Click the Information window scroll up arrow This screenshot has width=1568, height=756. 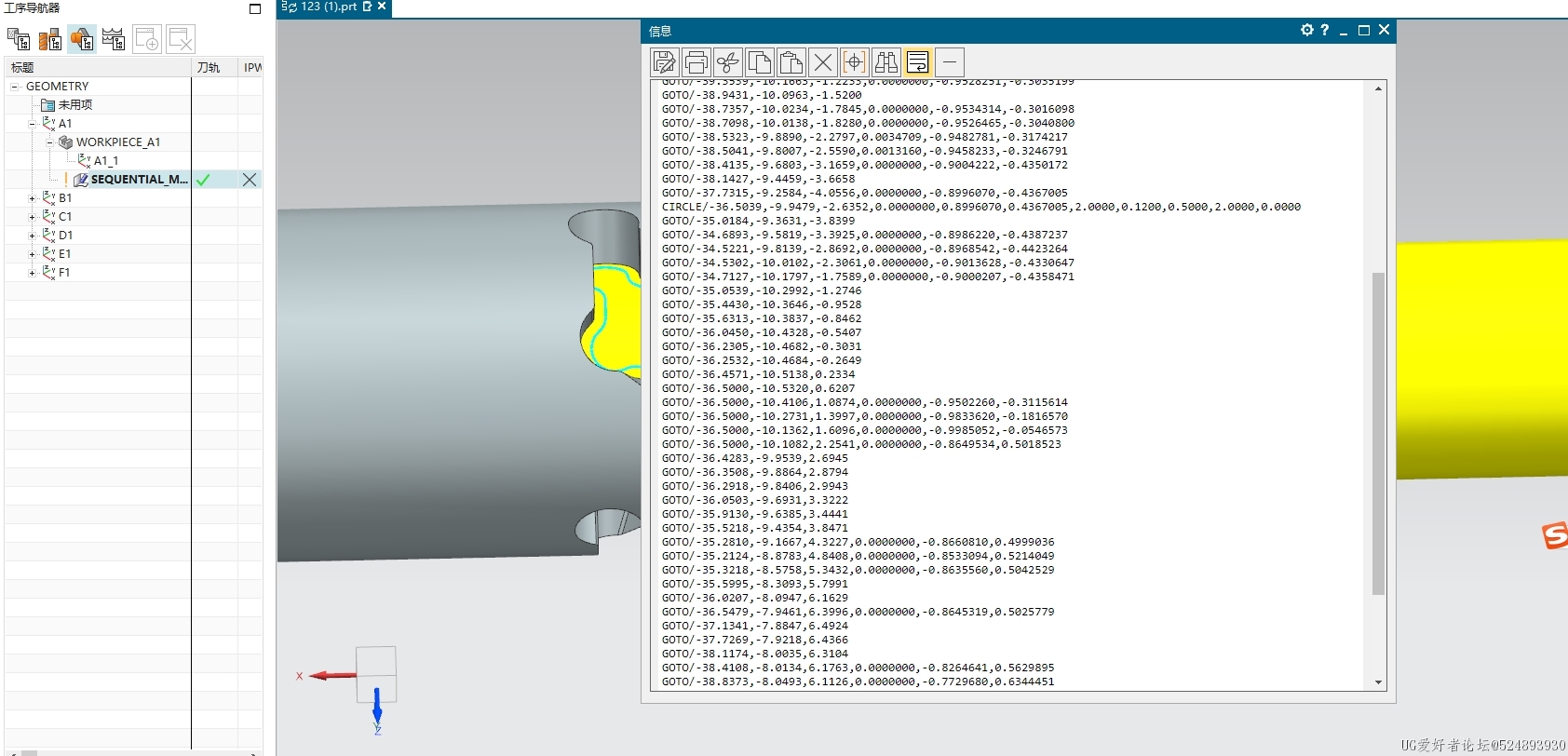pyautogui.click(x=1378, y=88)
